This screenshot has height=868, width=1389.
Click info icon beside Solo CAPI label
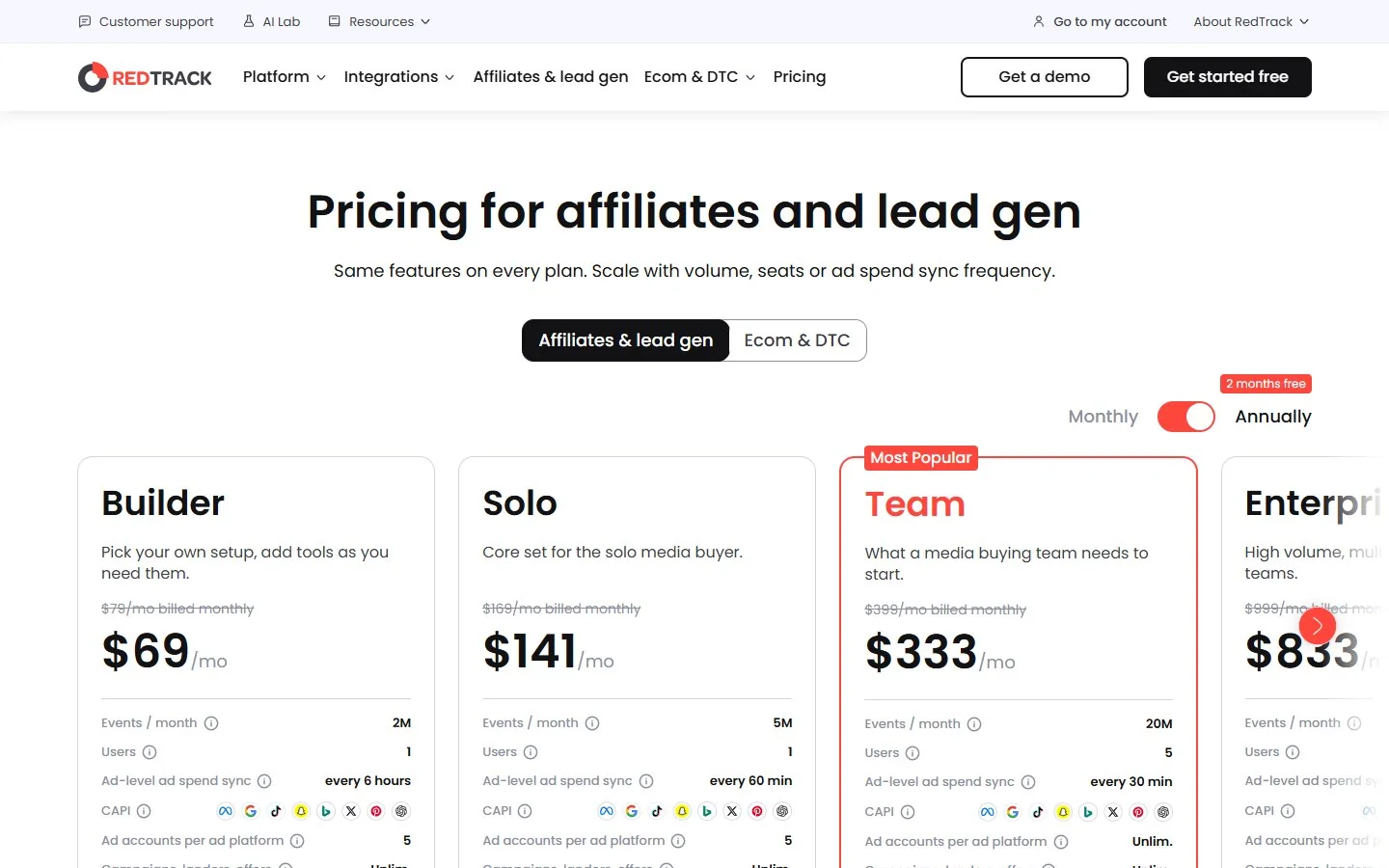coord(525,811)
